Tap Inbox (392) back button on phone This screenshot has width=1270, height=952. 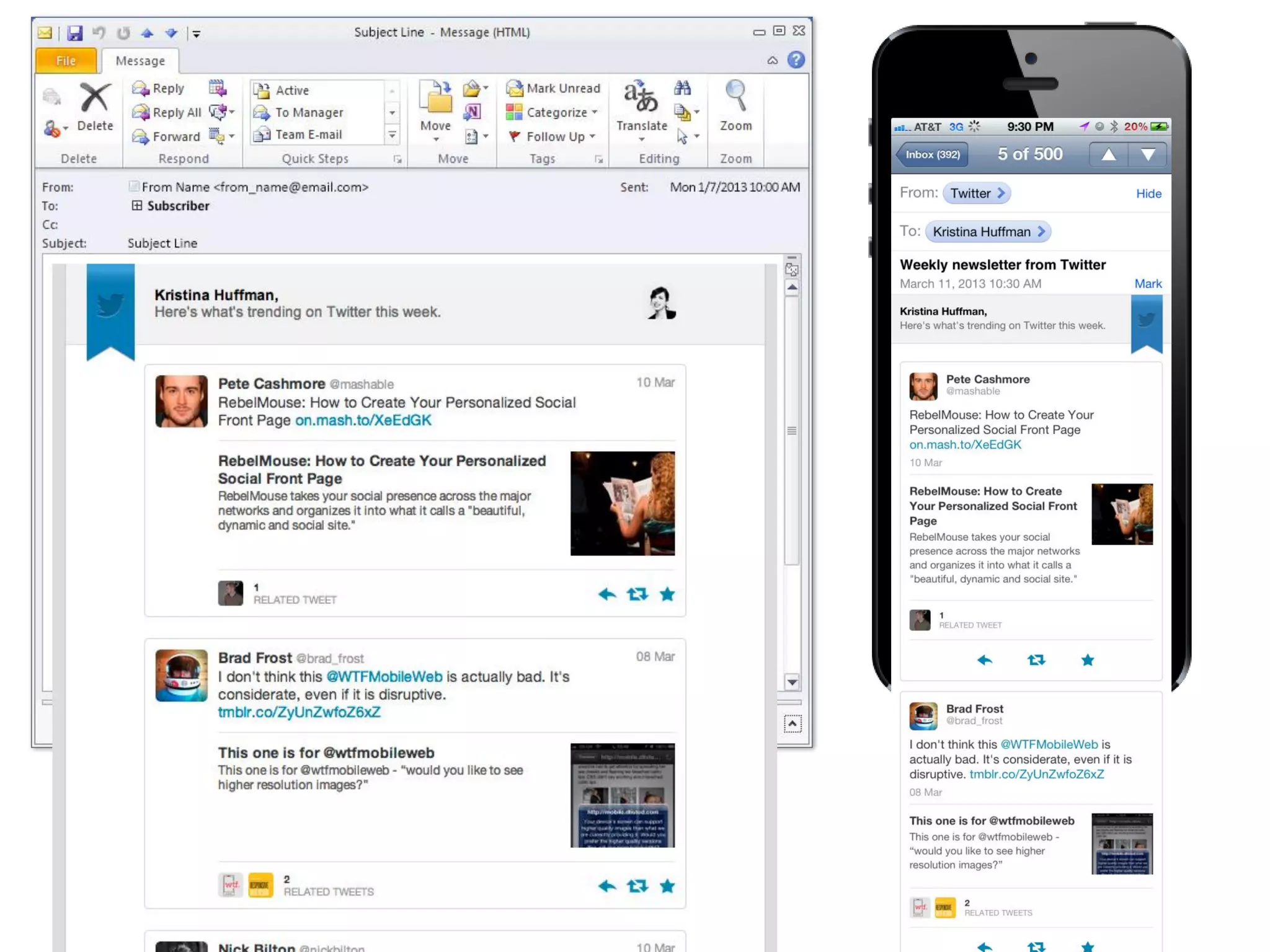click(931, 155)
